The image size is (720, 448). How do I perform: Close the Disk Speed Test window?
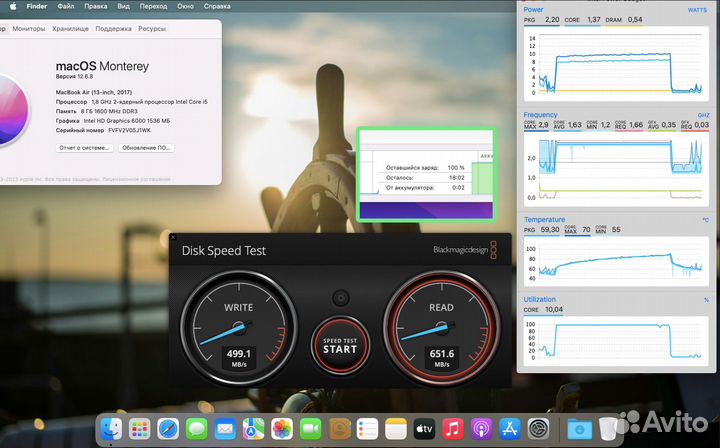tap(173, 237)
